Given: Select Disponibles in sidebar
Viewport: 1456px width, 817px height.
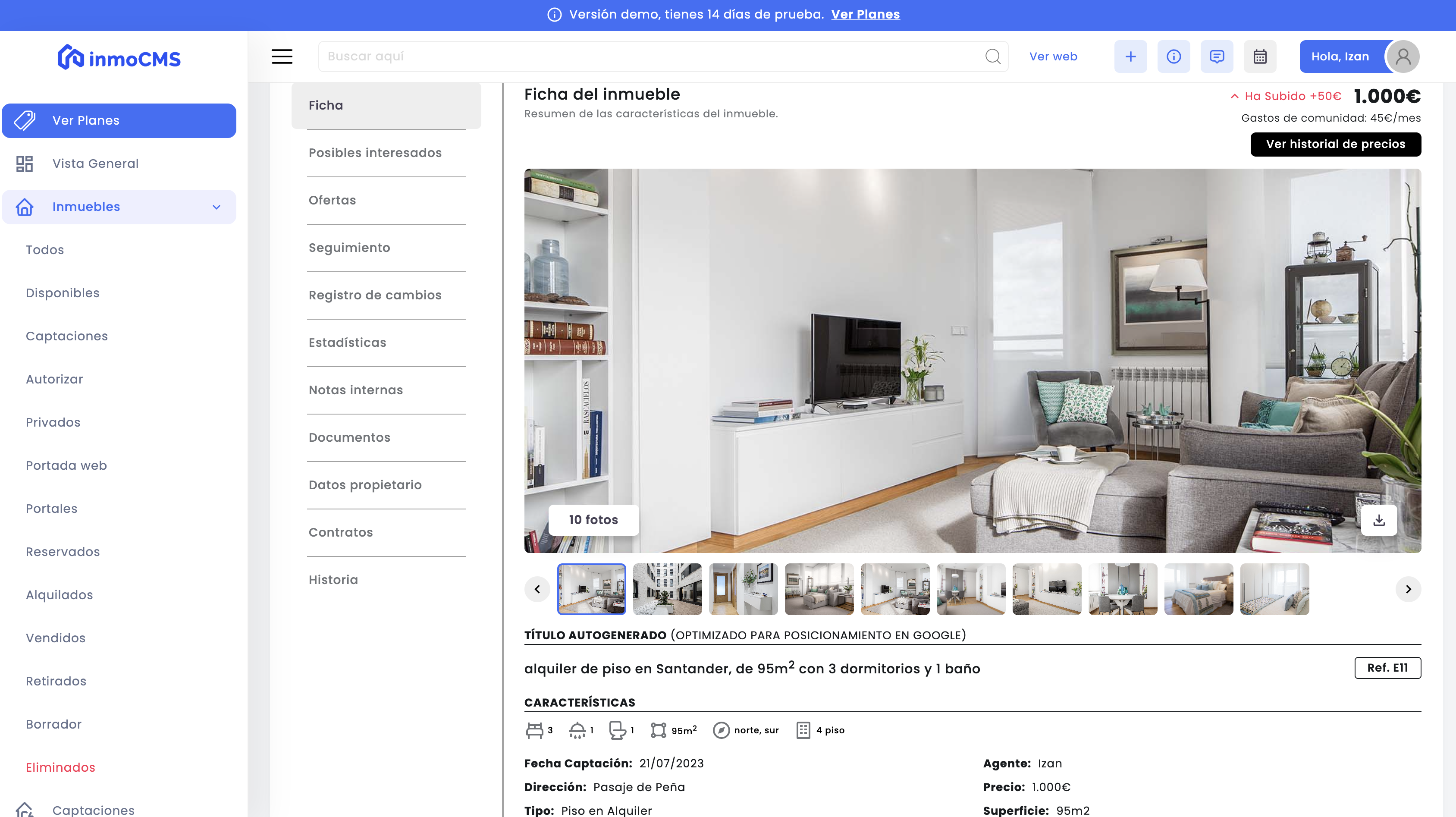Looking at the screenshot, I should [x=63, y=293].
